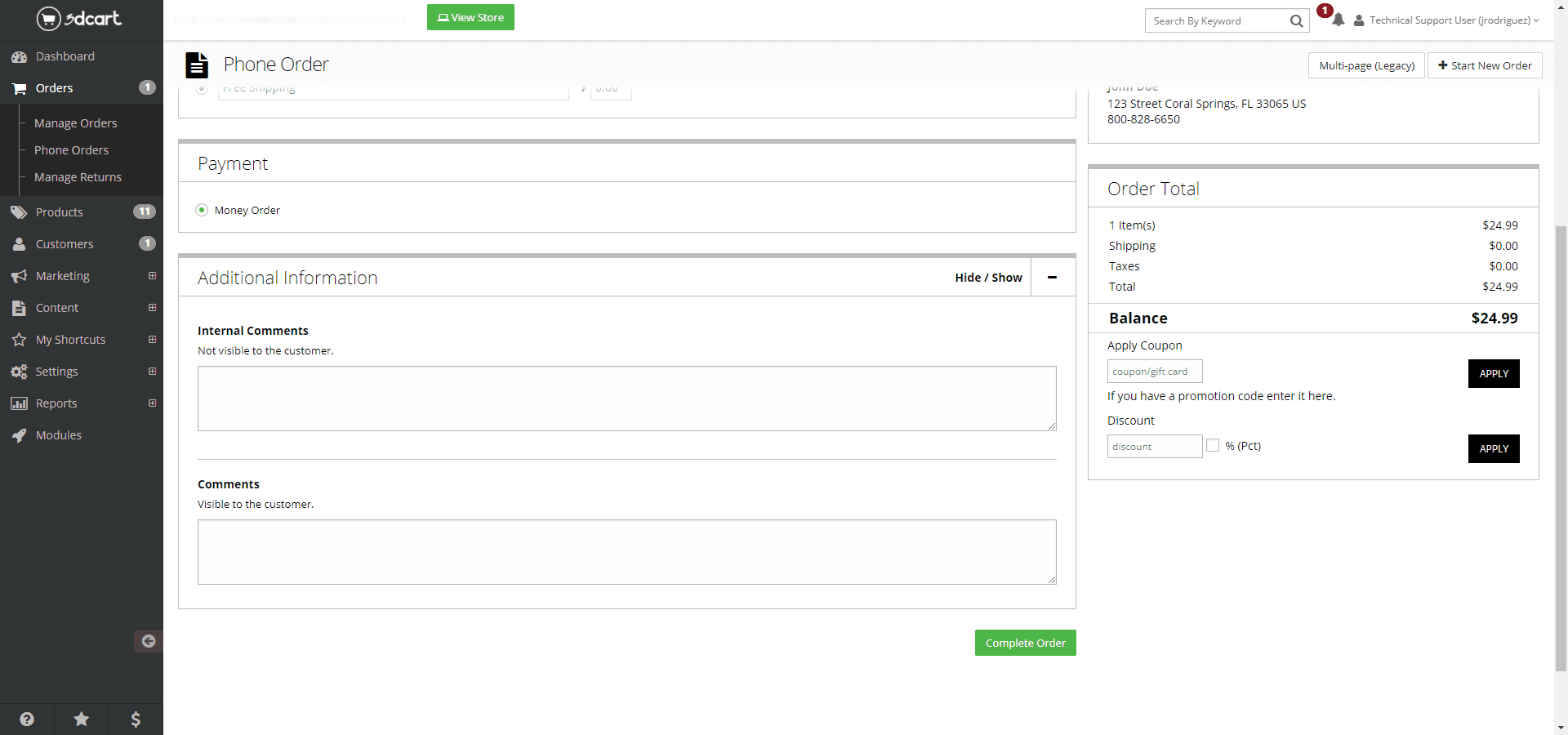Click the 3dcart logo
This screenshot has width=1568, height=735.
click(x=79, y=18)
